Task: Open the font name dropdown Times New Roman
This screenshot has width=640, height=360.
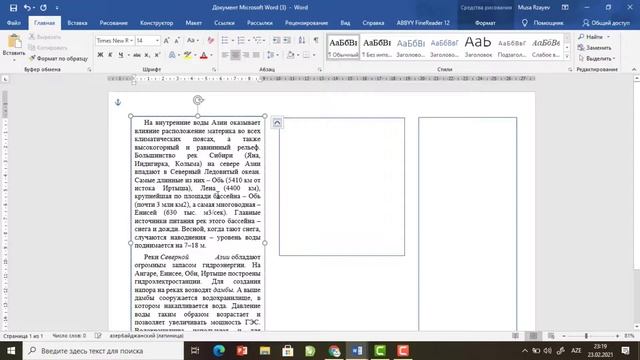Action: click(132, 40)
